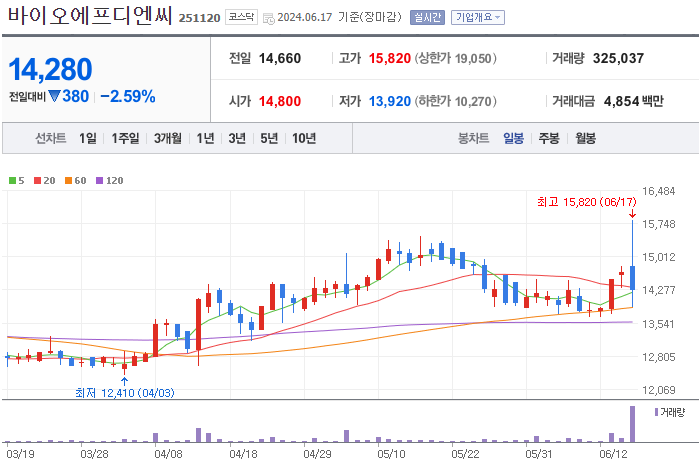Select the 3년 line chart tab
699x461 pixels.
[237, 138]
